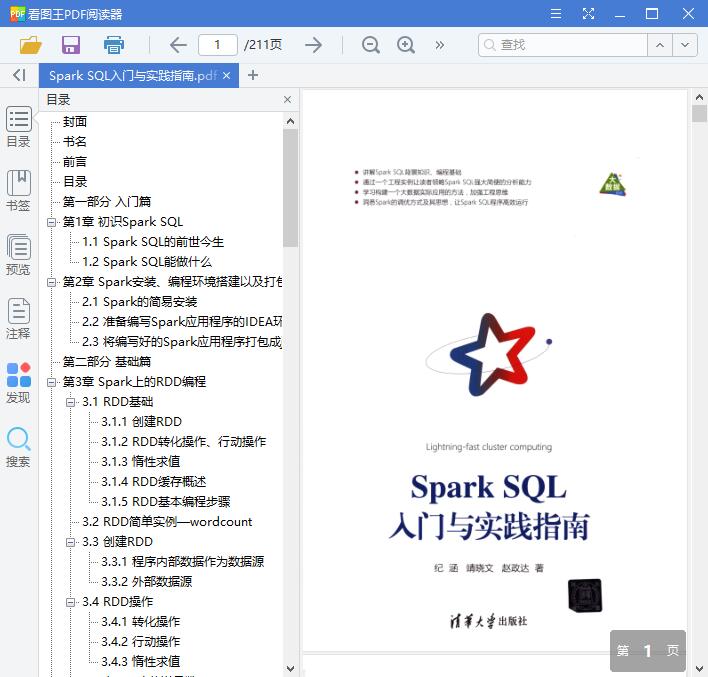
Task: Go to the previous page arrow
Action: click(x=178, y=45)
